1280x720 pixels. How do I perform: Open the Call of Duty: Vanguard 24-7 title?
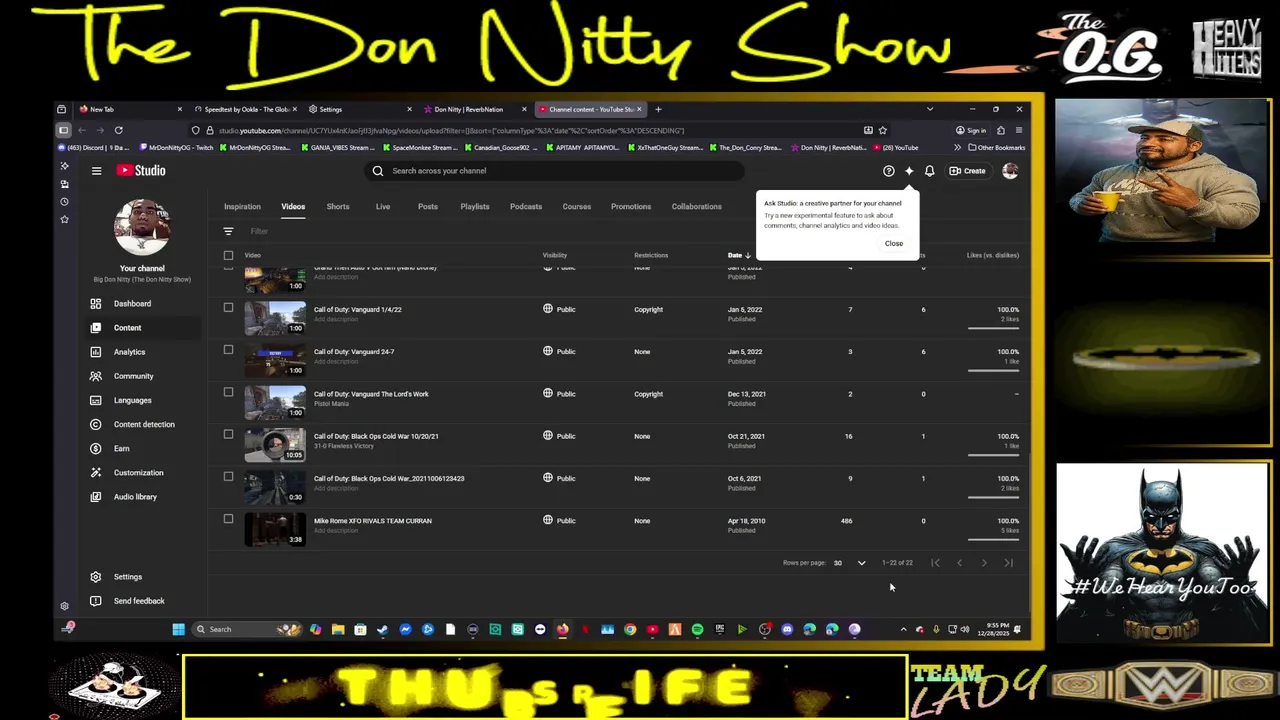354,352
